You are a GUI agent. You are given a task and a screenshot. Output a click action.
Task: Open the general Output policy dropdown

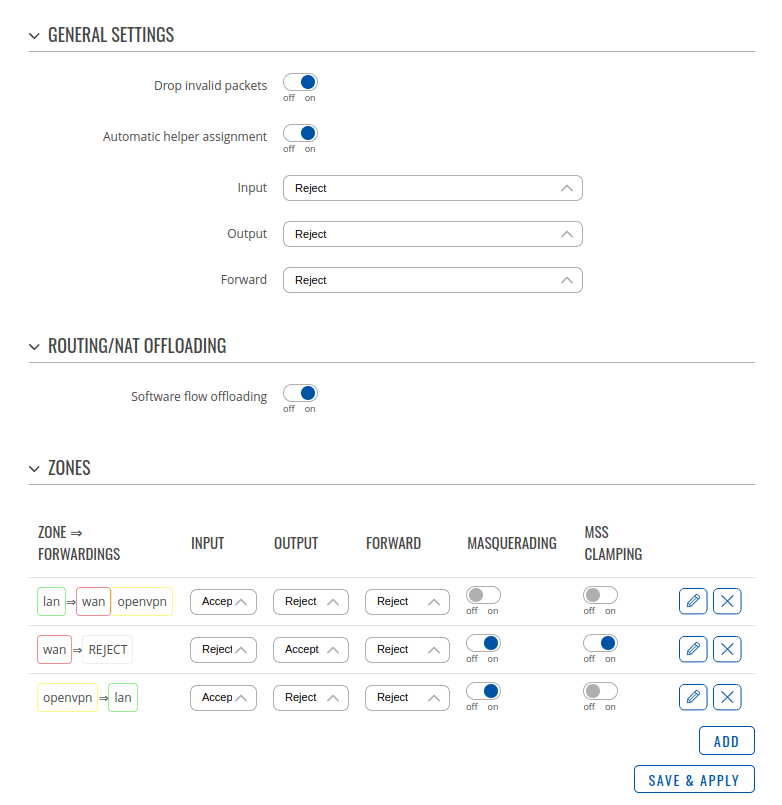click(x=433, y=234)
